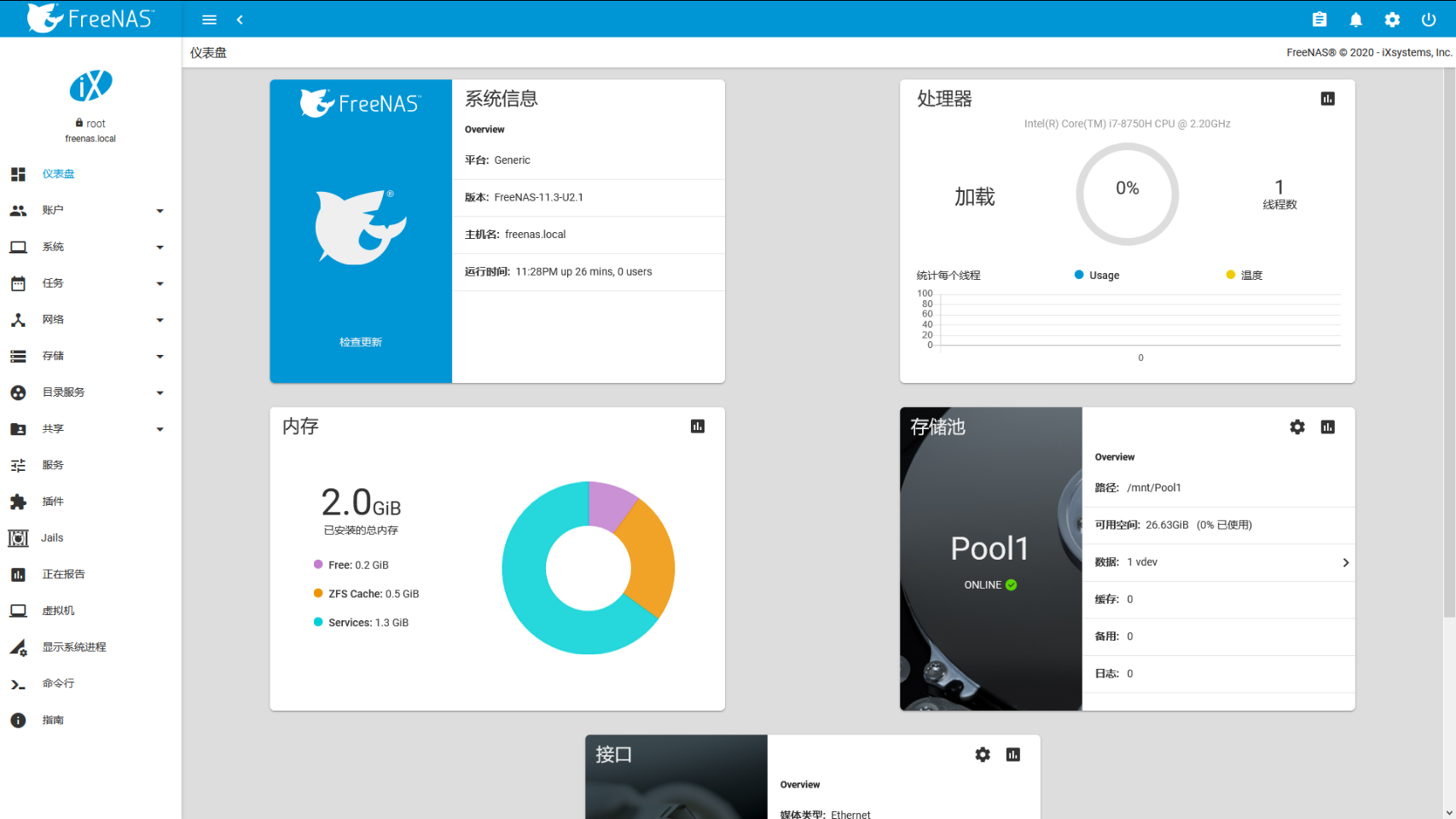Click the Pool1 disk image tile
The width and height of the screenshot is (1456, 819).
991,559
